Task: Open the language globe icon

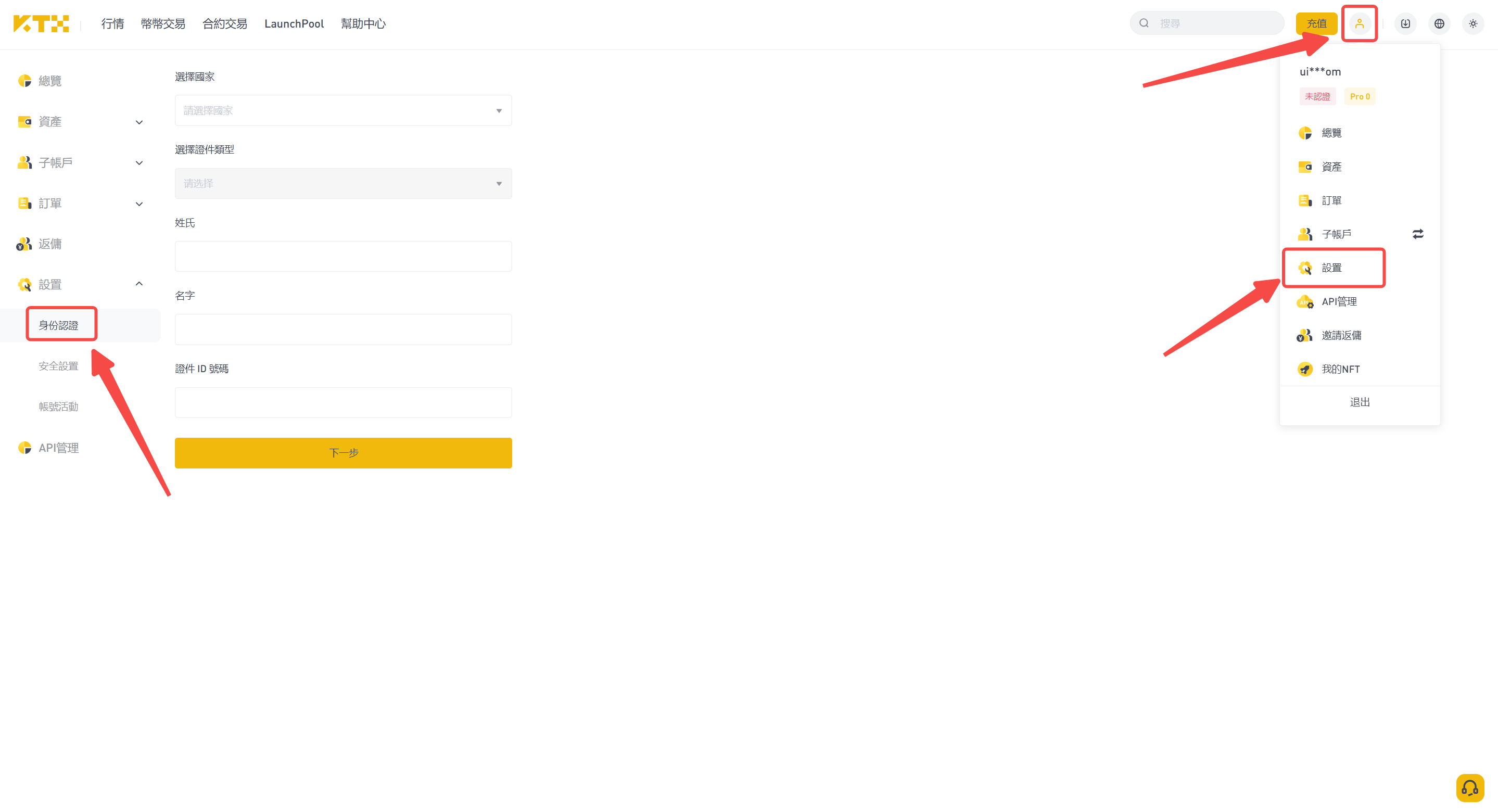Action: click(1439, 23)
